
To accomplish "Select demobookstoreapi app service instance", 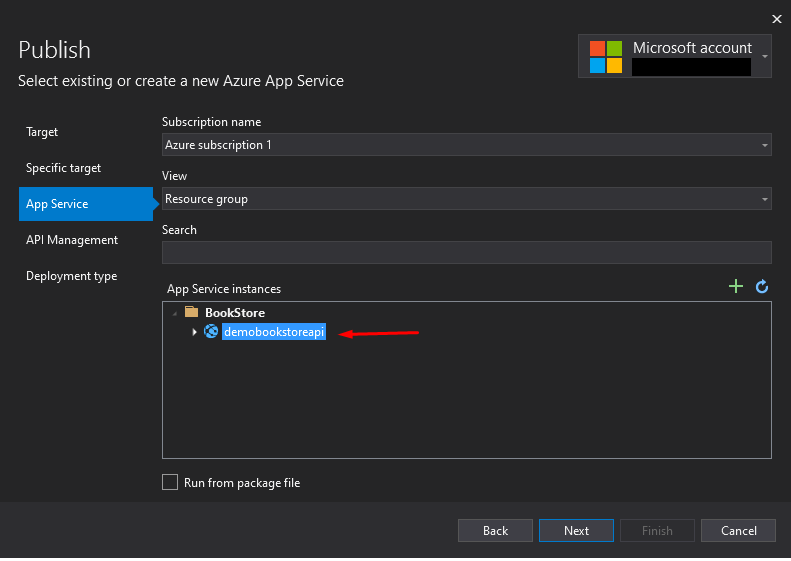I will 274,332.
